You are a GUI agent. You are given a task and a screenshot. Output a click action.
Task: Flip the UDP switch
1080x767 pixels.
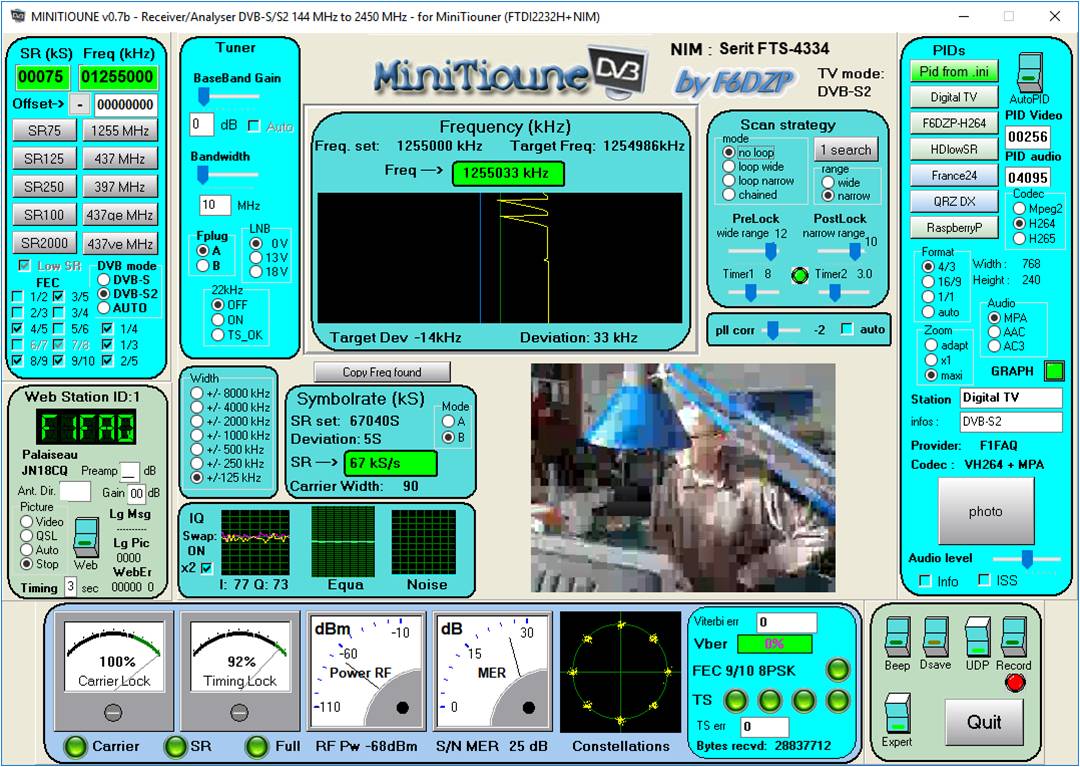(x=976, y=637)
